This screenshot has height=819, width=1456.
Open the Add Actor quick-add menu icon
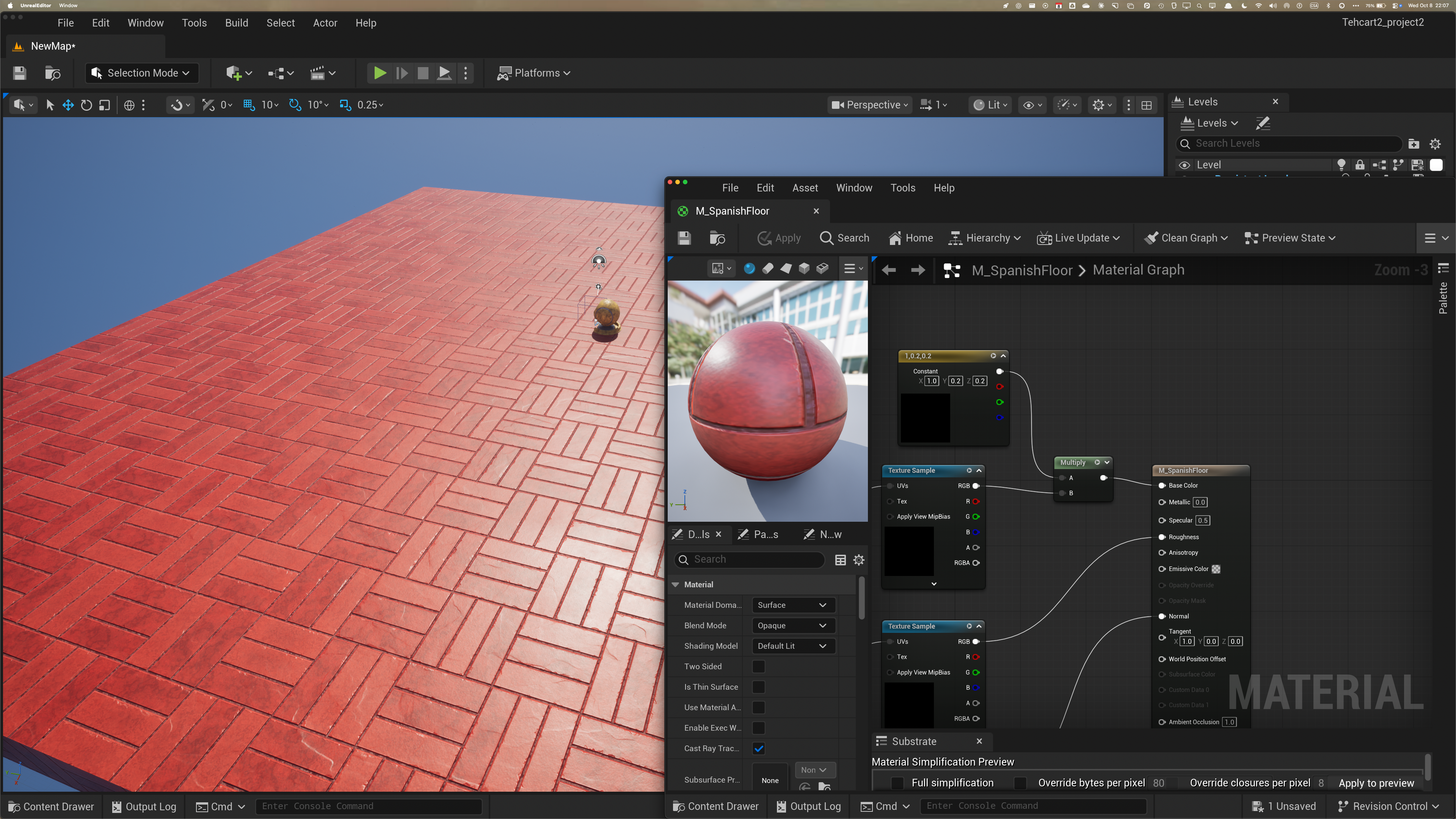point(238,73)
